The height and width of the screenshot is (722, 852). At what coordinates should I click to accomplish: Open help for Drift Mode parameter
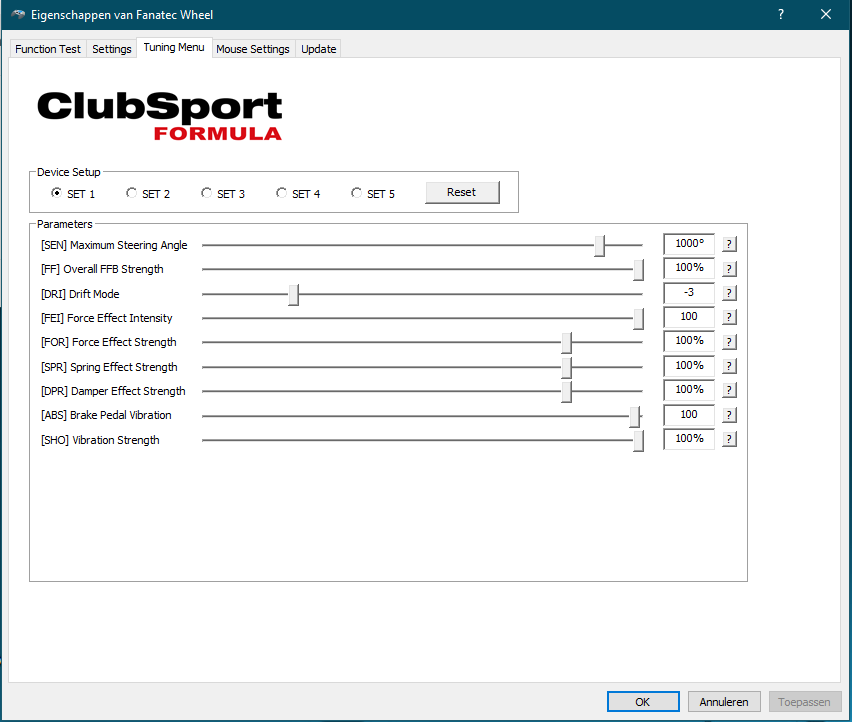(729, 293)
